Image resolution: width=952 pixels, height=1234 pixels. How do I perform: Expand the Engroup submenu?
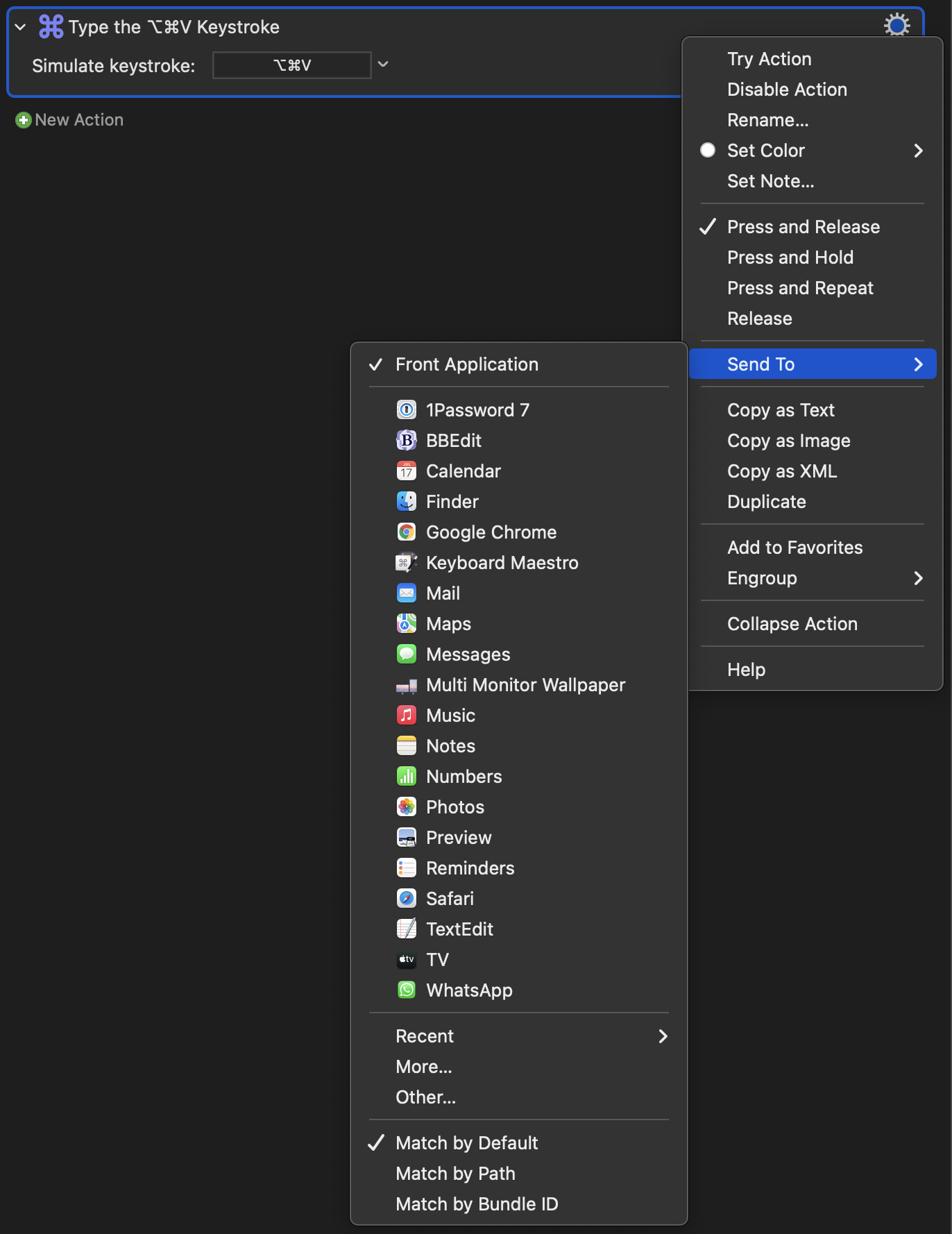(813, 578)
